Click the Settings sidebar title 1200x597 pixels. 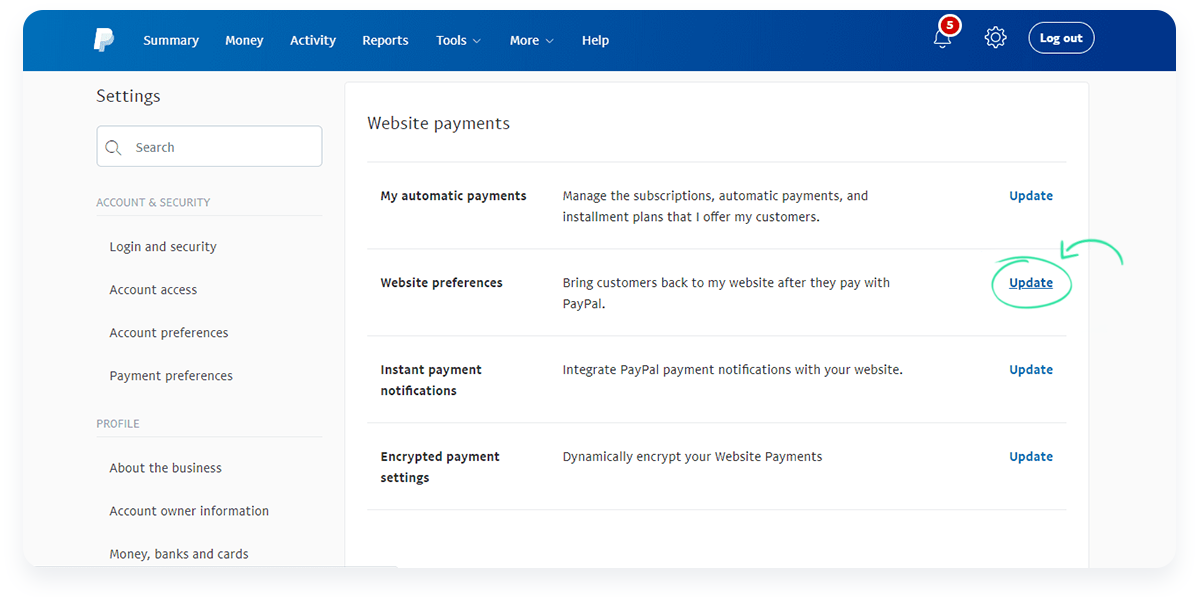click(128, 96)
